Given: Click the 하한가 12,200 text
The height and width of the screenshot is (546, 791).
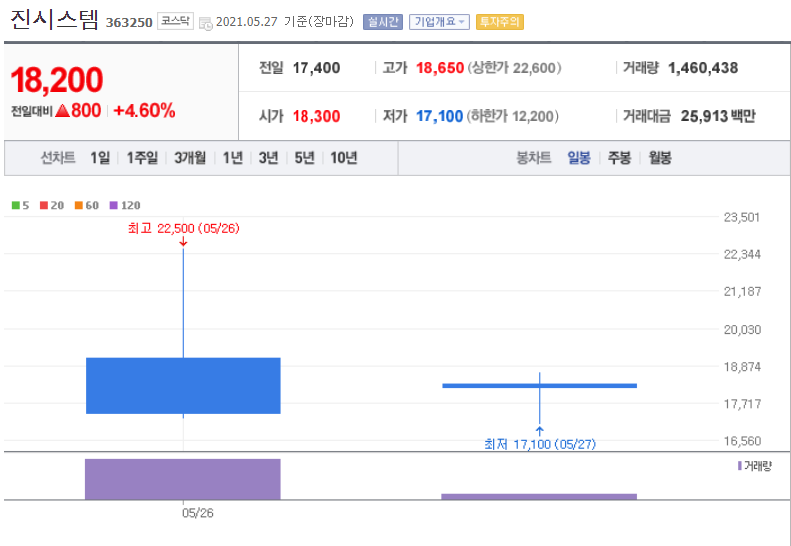Looking at the screenshot, I should pyautogui.click(x=512, y=116).
